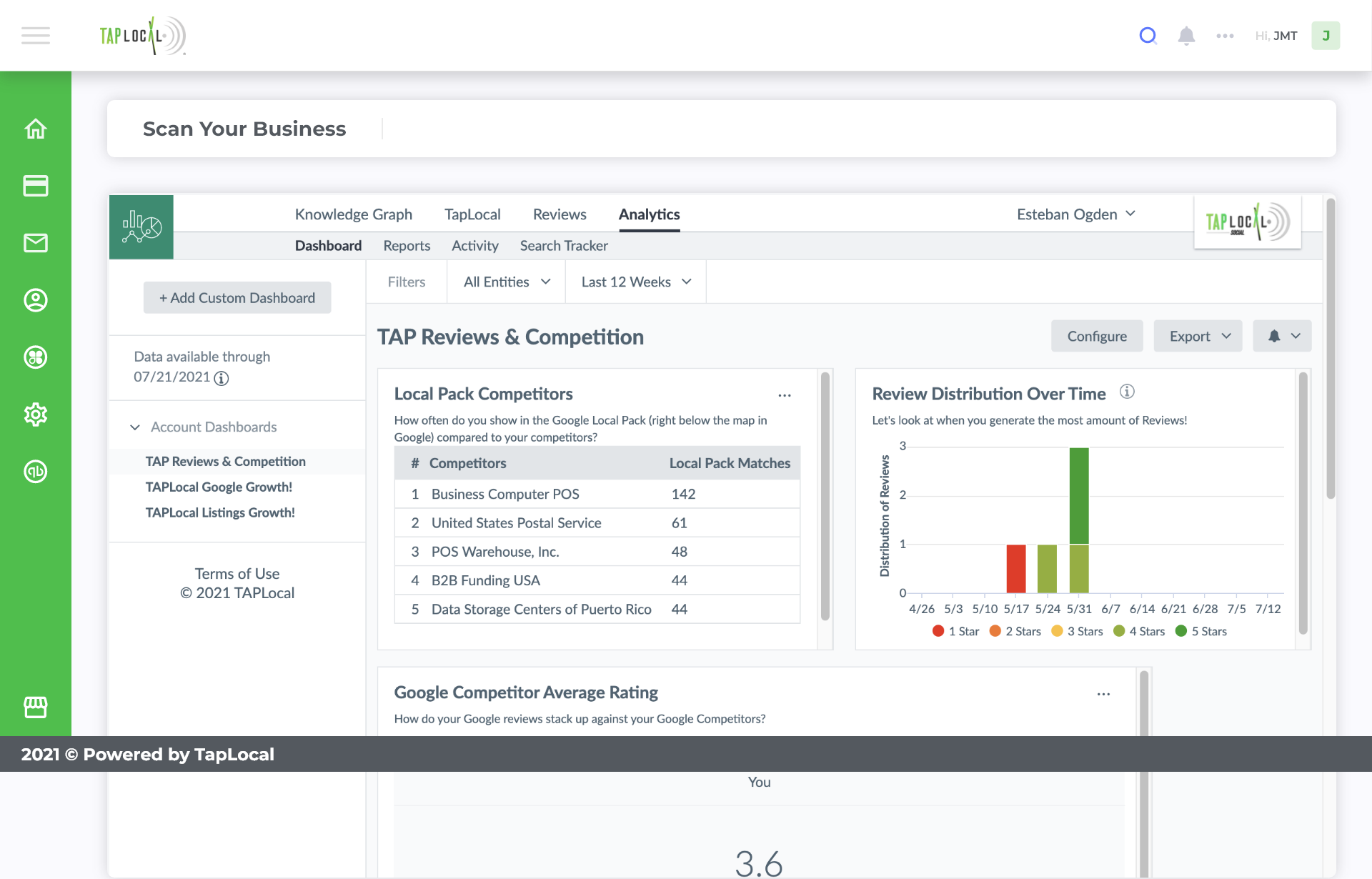1372x879 pixels.
Task: Open the Reports sub-tab
Action: pos(407,246)
